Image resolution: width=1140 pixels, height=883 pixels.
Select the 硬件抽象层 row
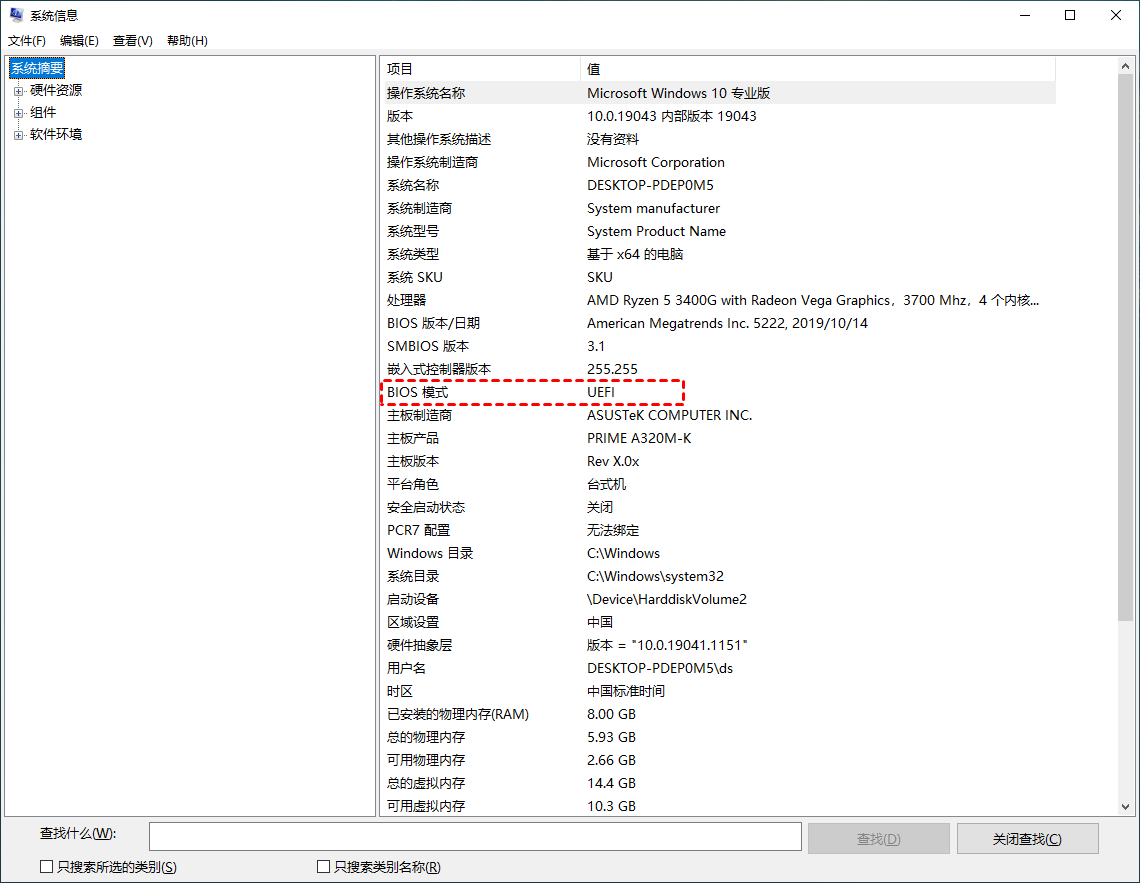coord(718,645)
